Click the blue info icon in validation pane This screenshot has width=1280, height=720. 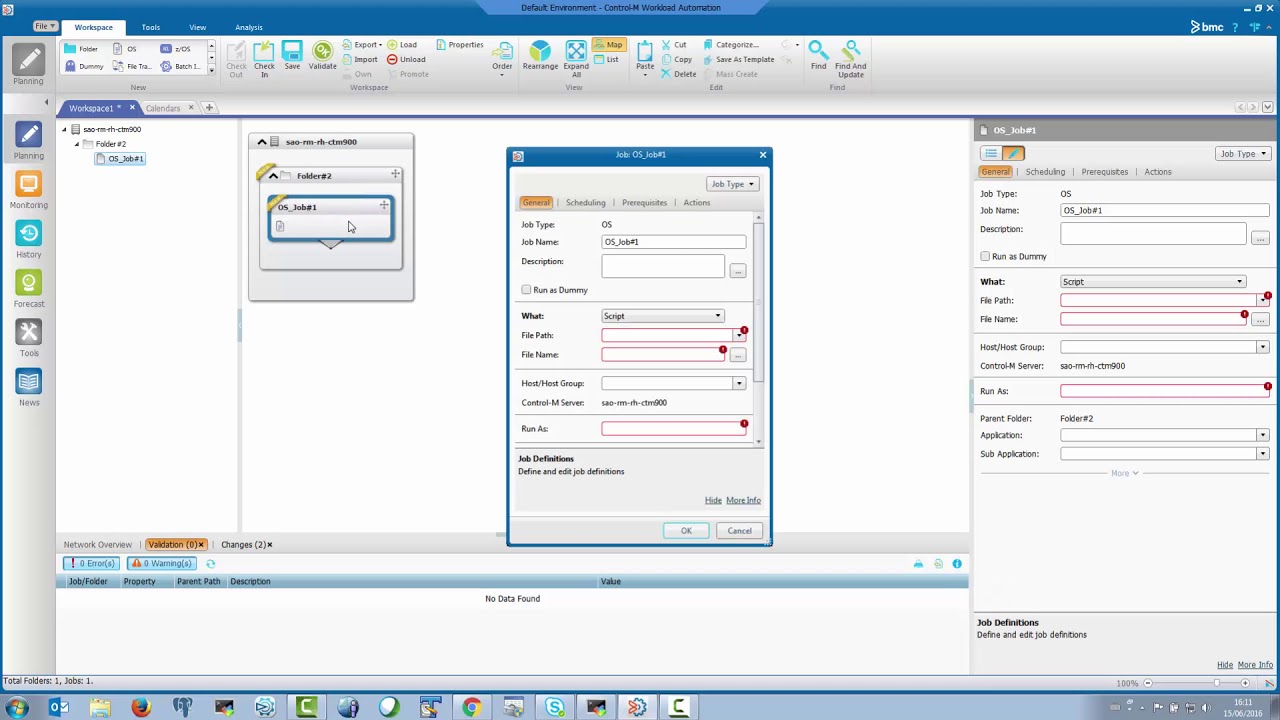tap(957, 564)
